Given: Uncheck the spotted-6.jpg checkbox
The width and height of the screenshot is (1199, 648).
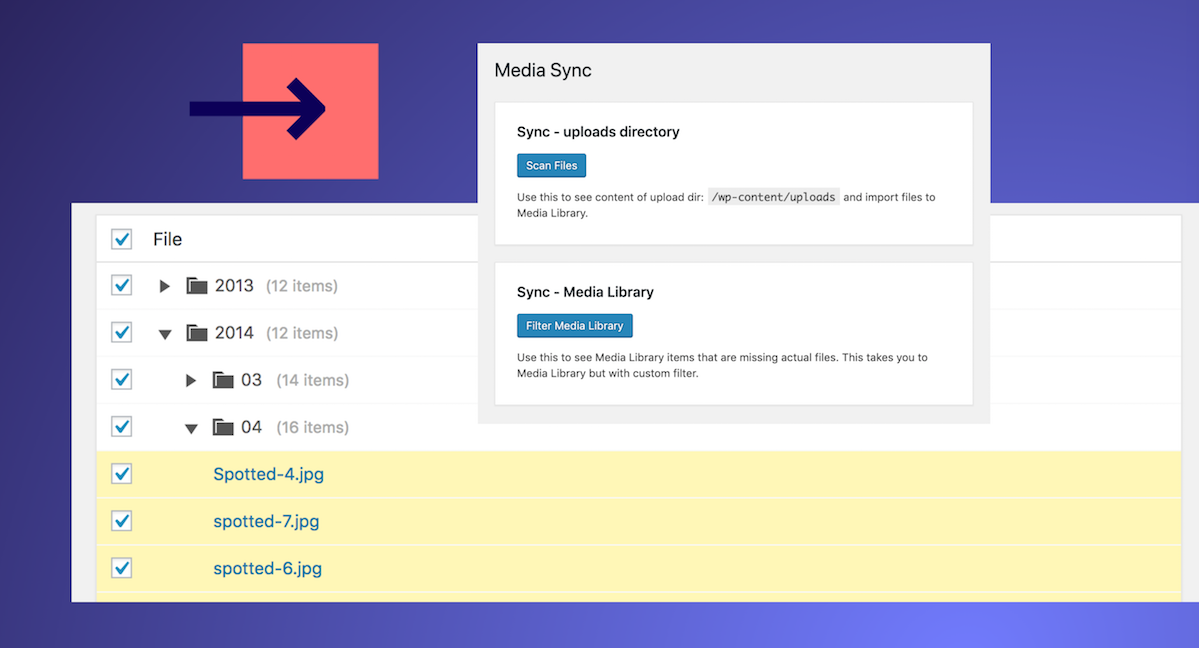Looking at the screenshot, I should [122, 568].
